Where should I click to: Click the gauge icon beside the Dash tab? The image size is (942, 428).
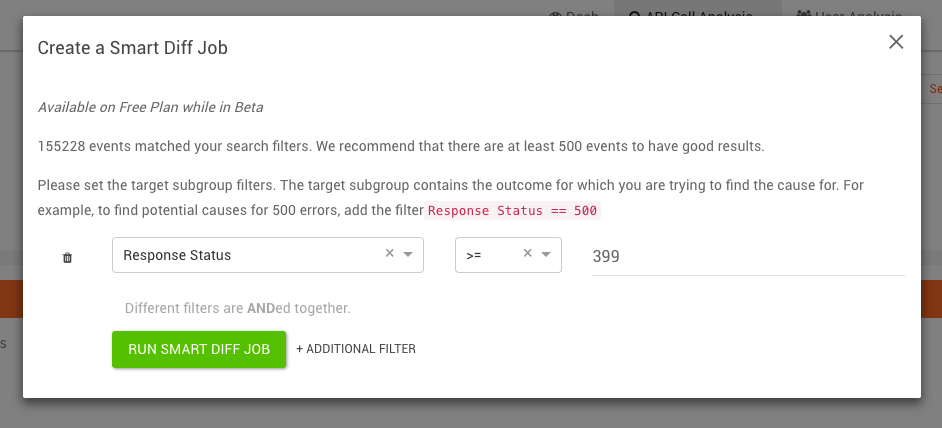tap(555, 13)
